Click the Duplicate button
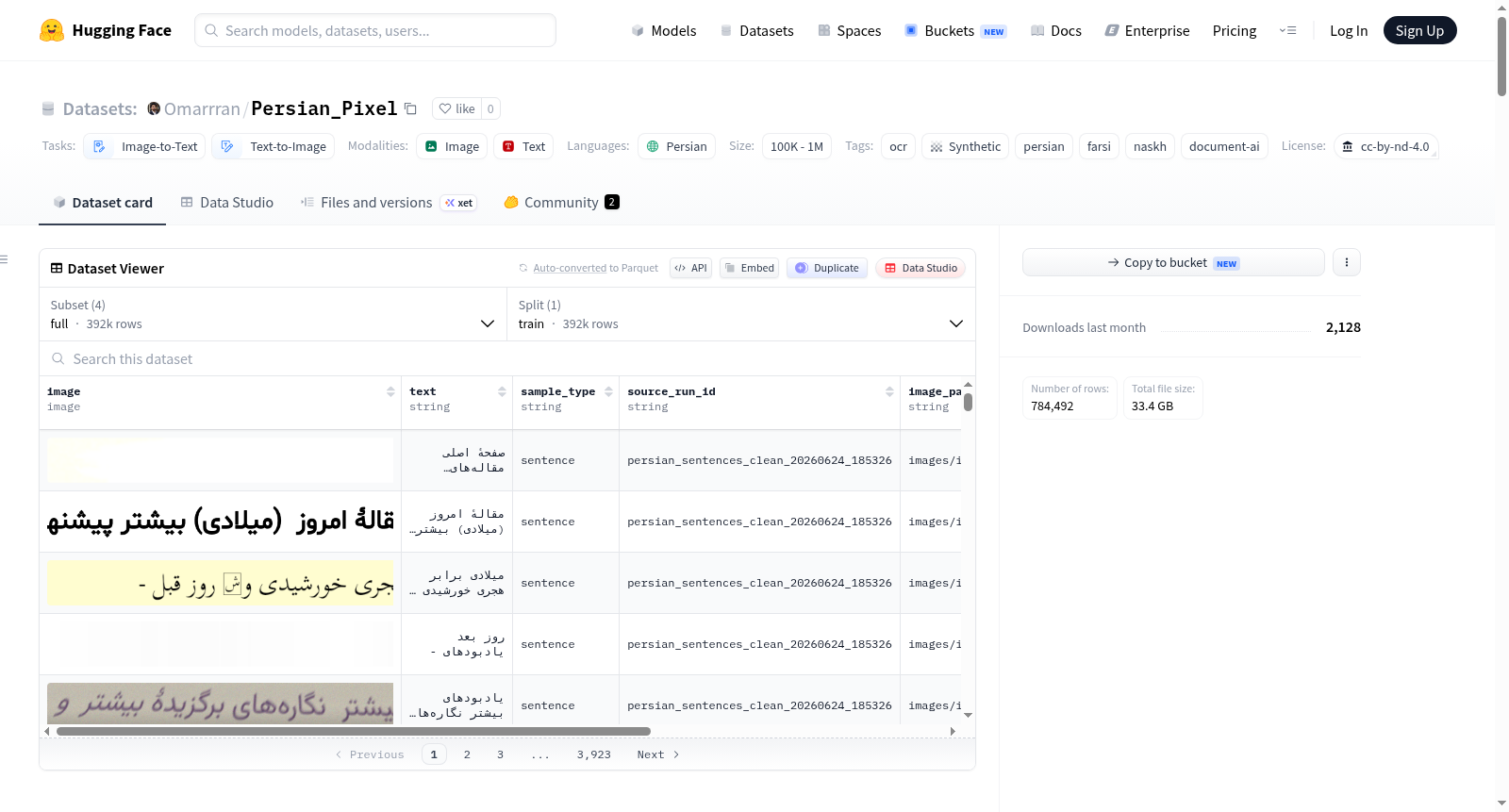 (827, 268)
